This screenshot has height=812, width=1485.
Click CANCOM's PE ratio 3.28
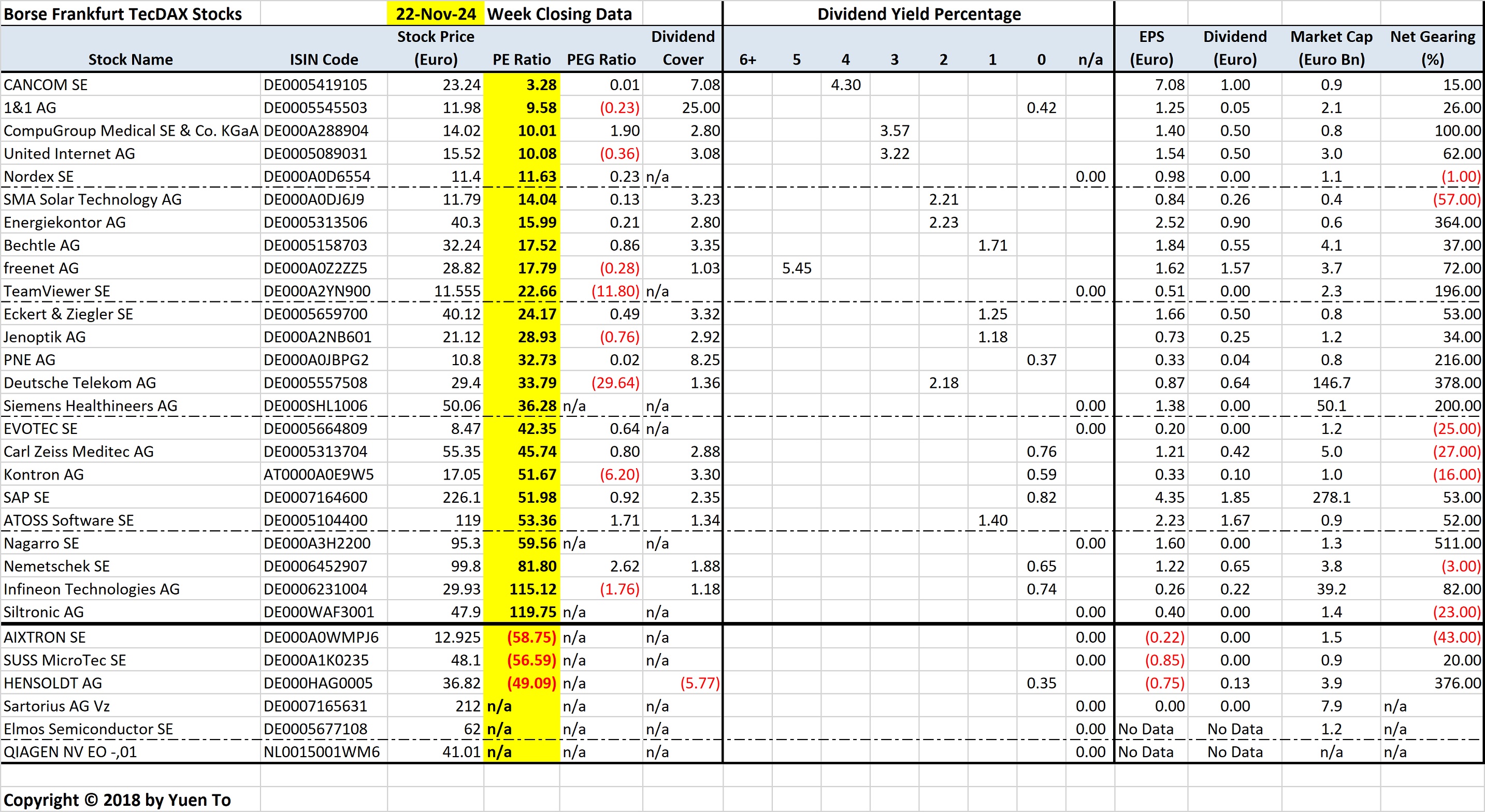coord(541,85)
